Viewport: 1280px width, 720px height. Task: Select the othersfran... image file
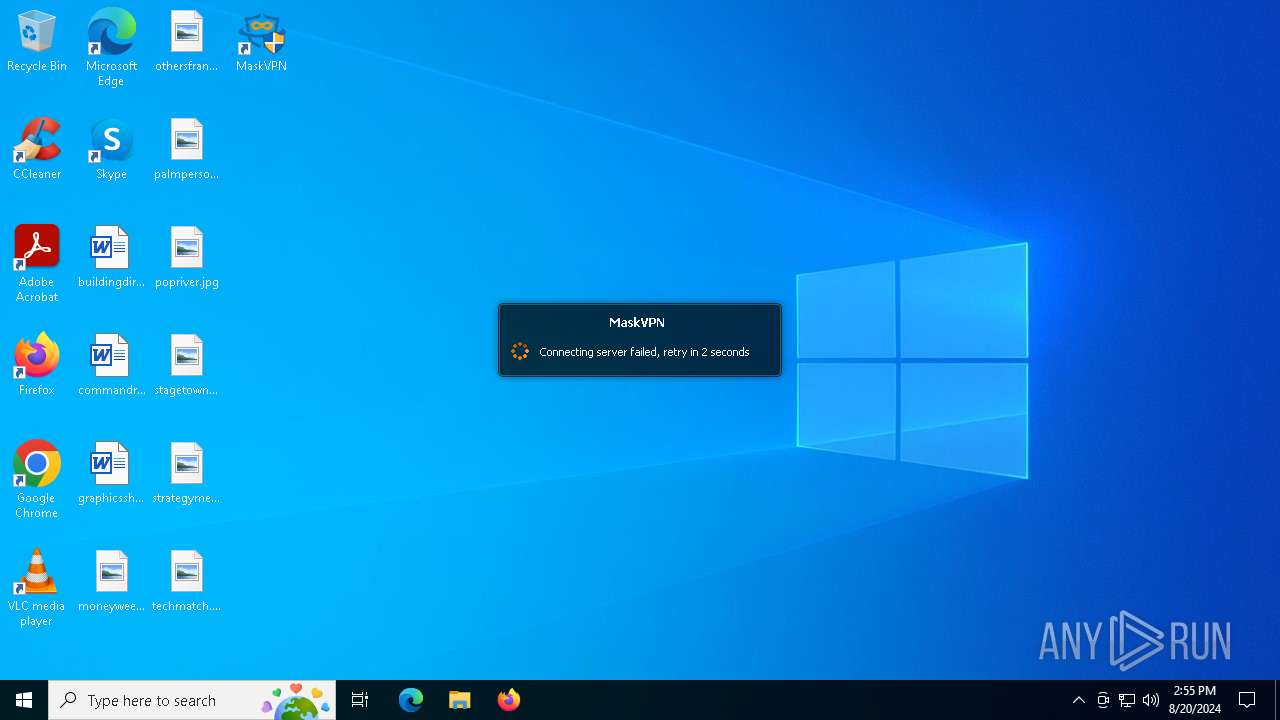tap(186, 42)
